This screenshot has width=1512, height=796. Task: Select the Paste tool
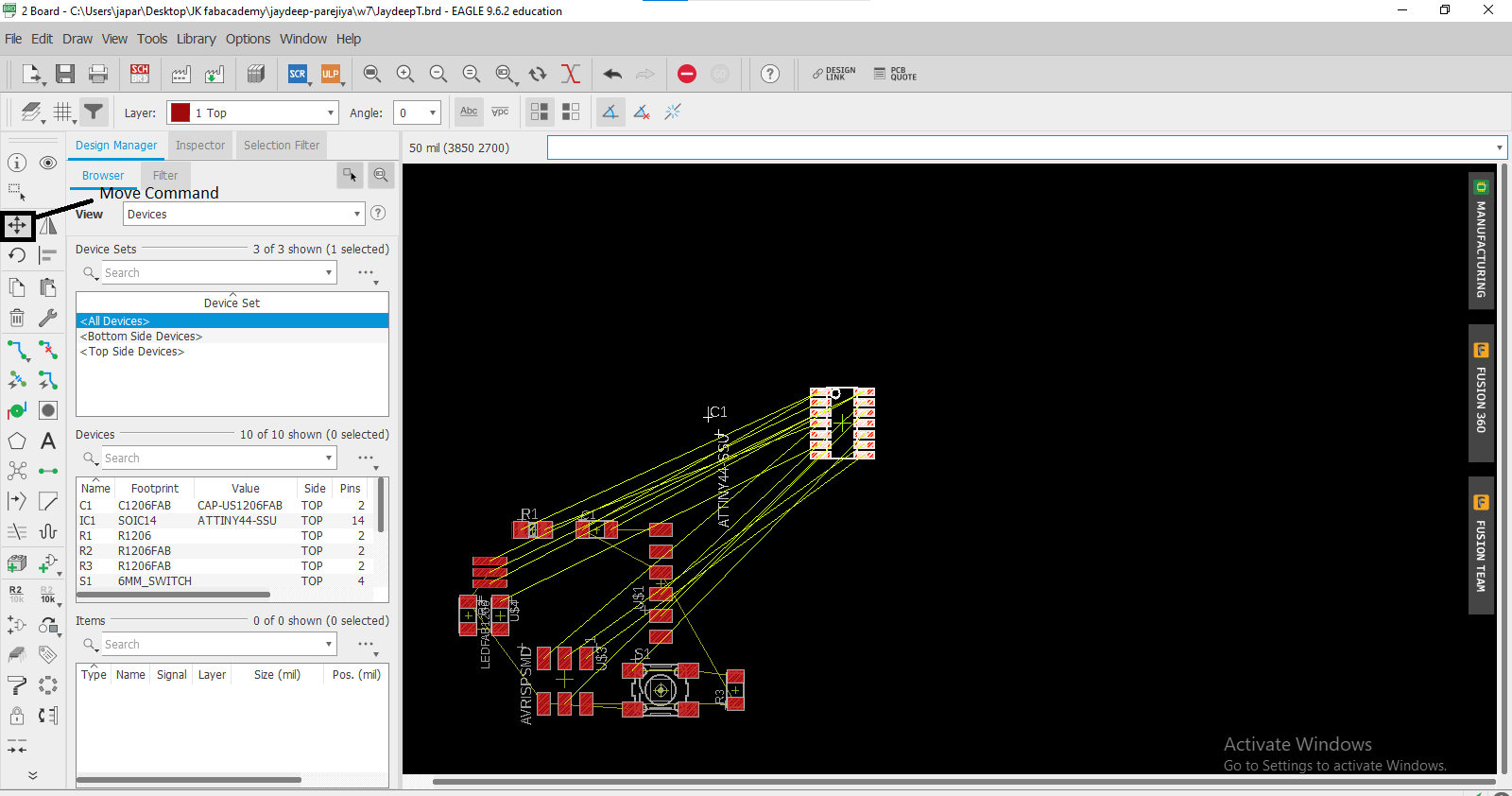[x=48, y=287]
